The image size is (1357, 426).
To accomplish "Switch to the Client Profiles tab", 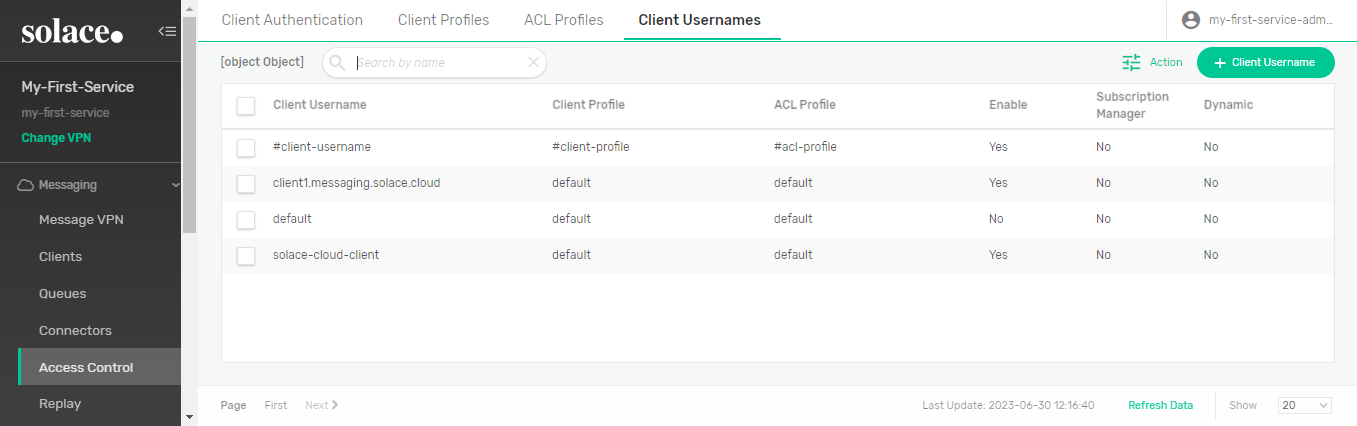I will pos(443,20).
